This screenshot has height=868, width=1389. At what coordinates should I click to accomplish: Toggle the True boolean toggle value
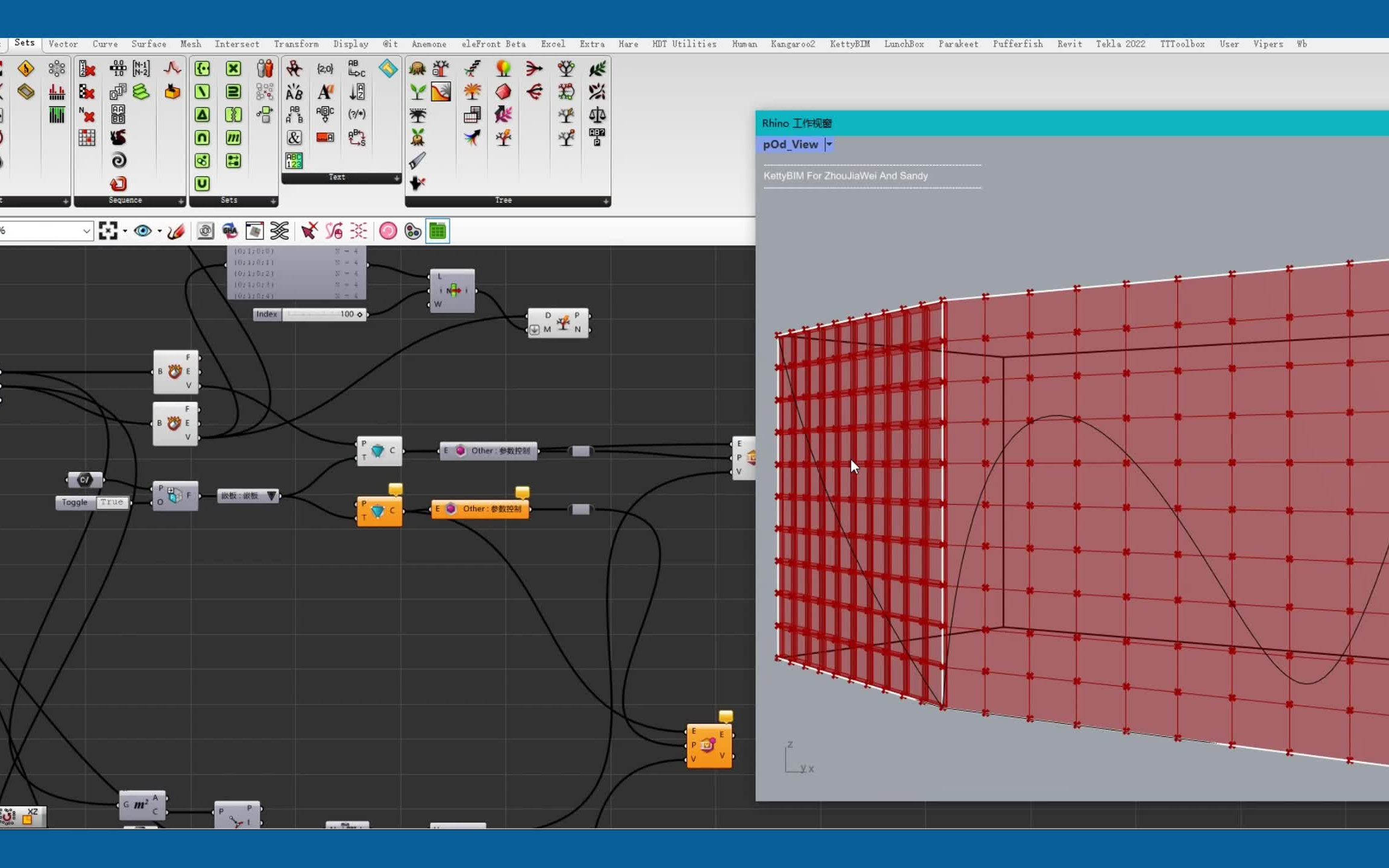[112, 502]
